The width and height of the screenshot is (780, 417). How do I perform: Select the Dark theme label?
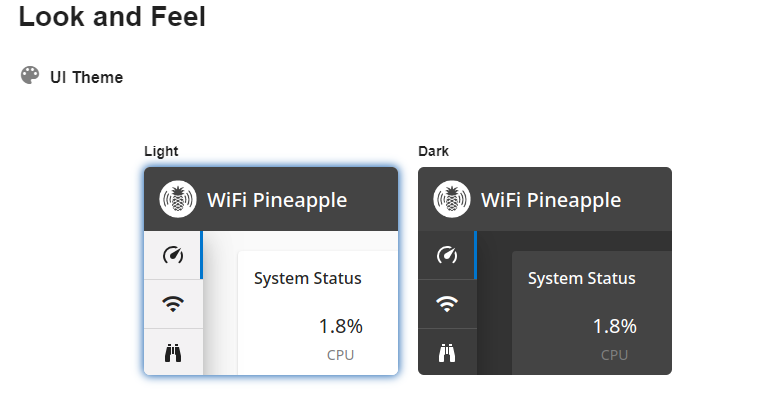tap(433, 151)
